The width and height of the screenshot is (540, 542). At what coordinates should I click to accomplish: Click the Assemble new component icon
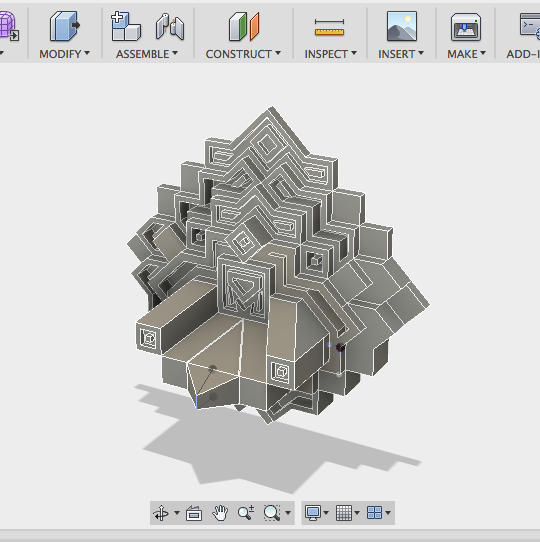coord(125,26)
